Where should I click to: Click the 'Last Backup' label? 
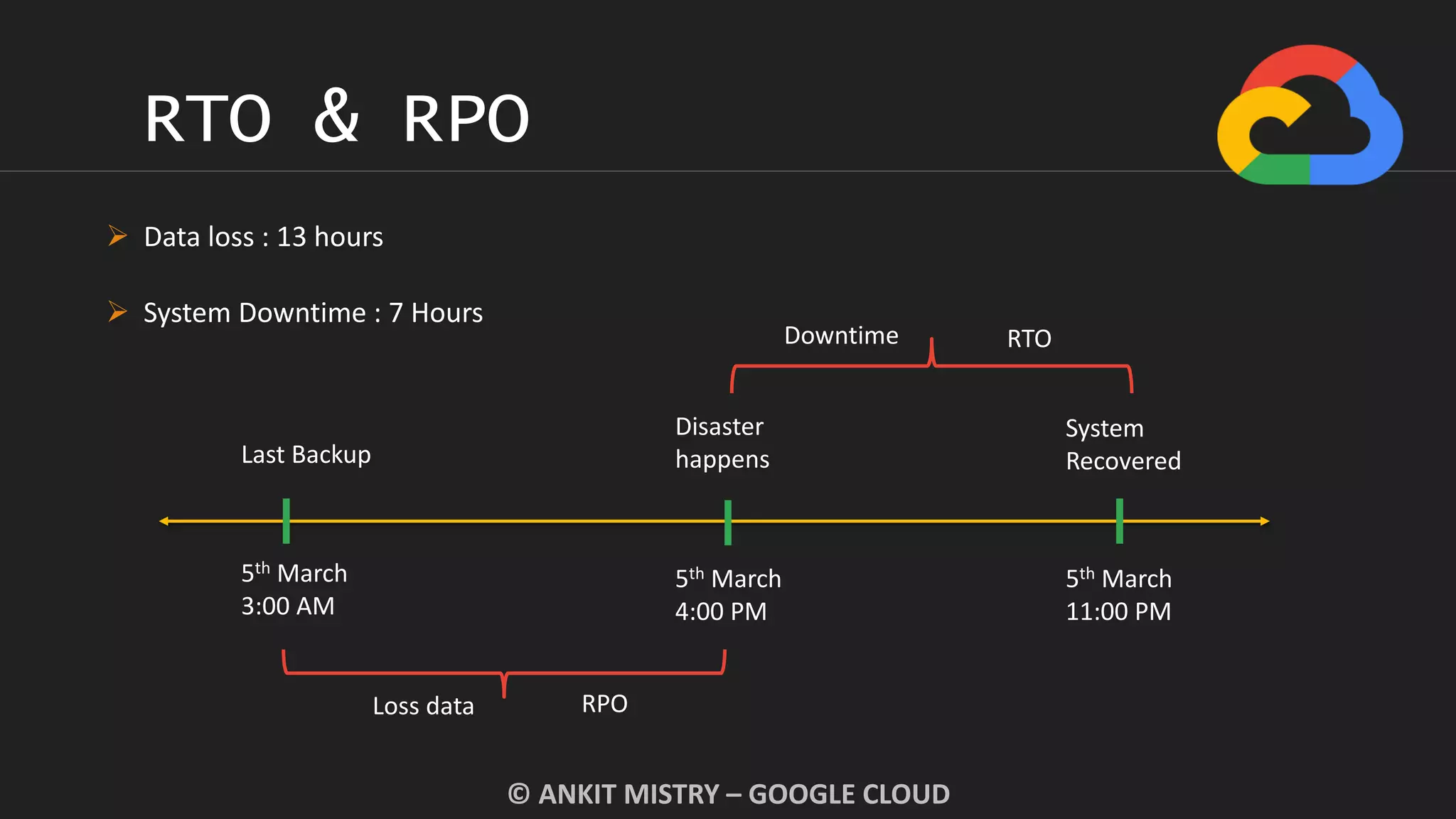click(306, 455)
